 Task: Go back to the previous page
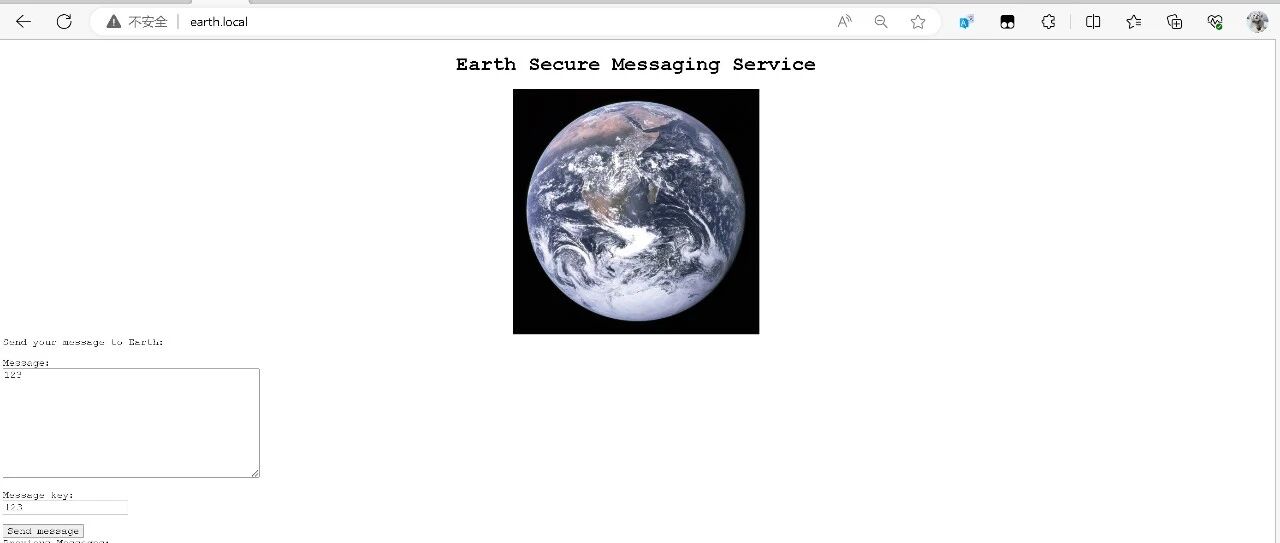coord(23,21)
